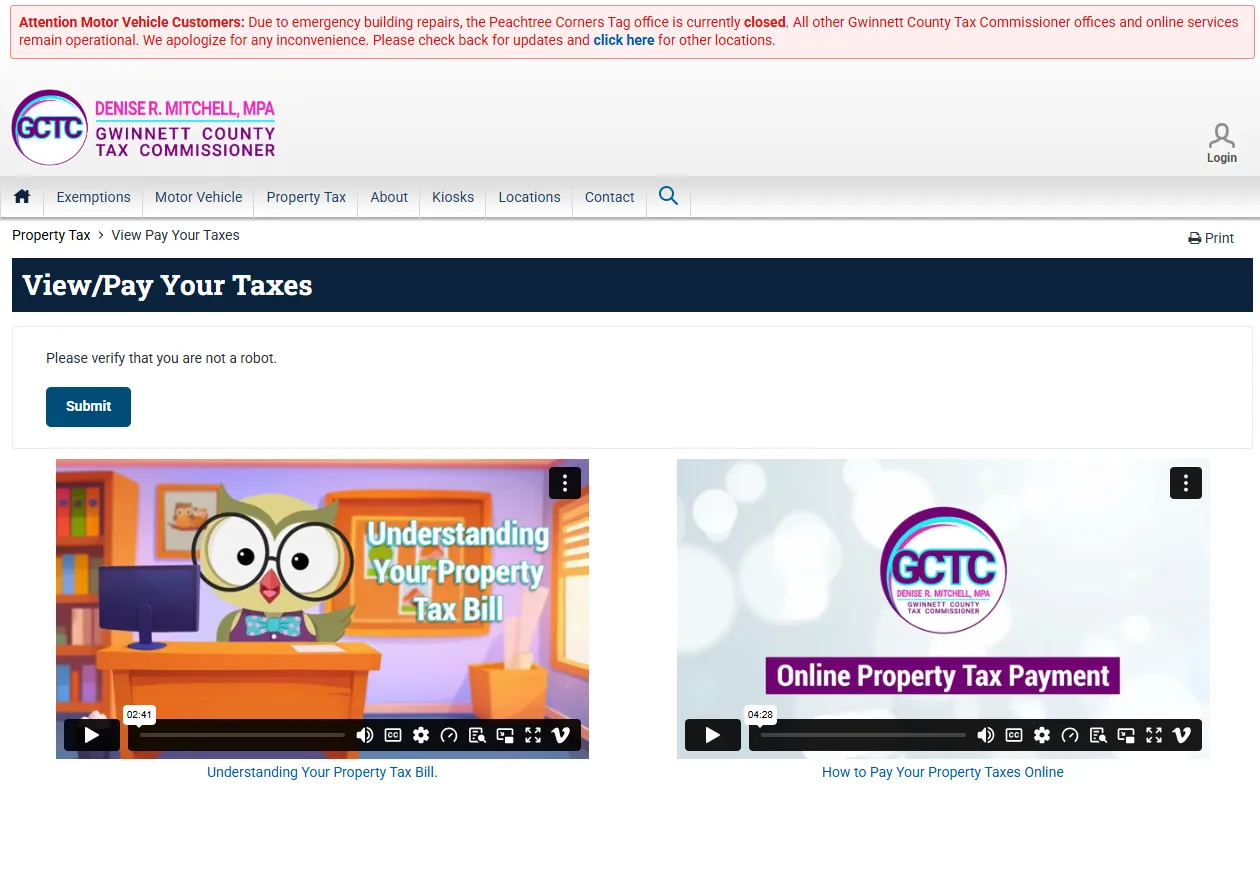Open the three-dot menu on the Property Tax Bill video

[565, 483]
